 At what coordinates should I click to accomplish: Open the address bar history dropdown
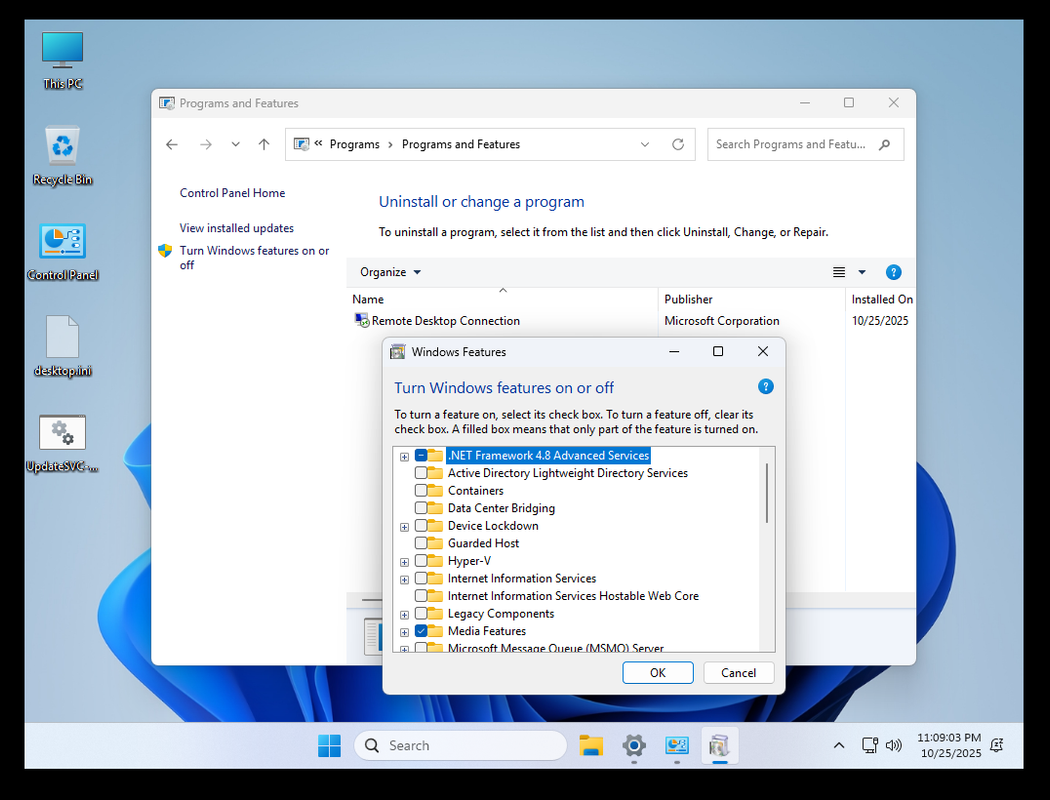(x=644, y=144)
